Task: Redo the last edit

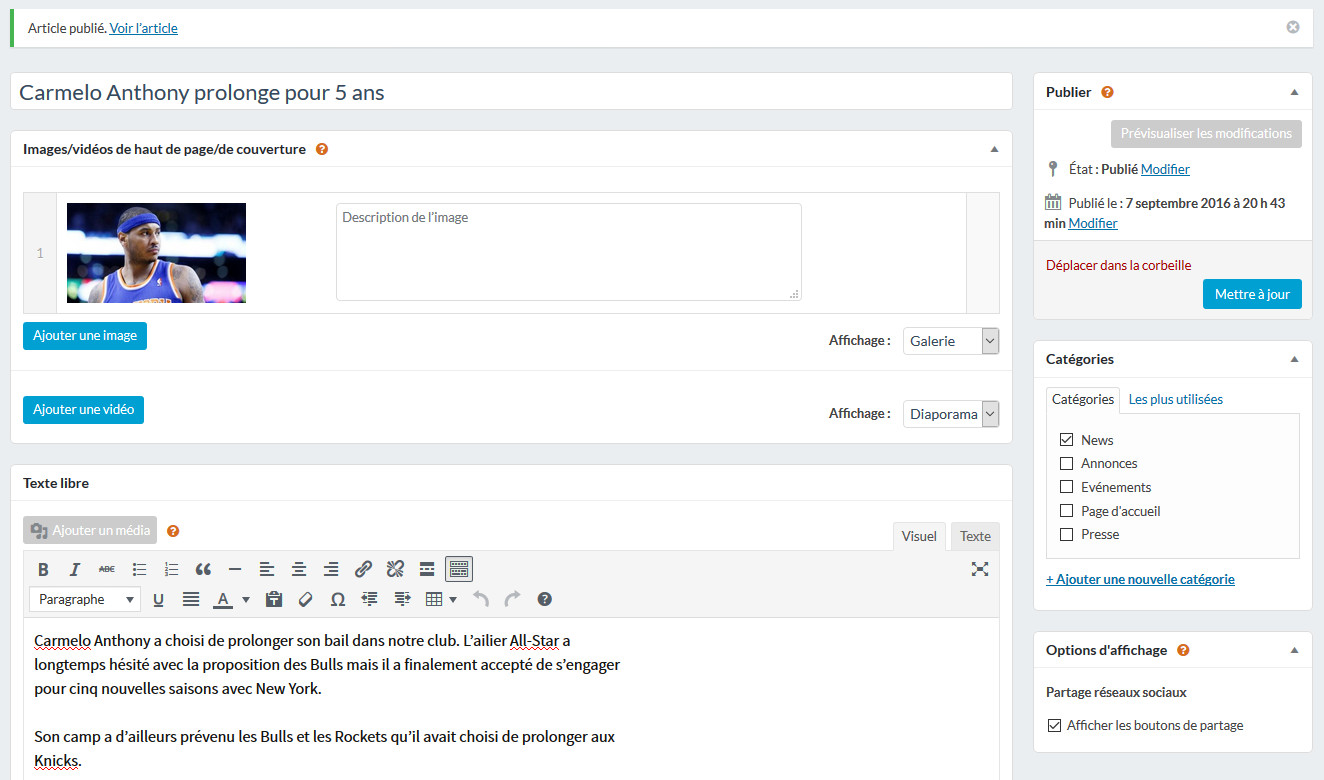Action: [x=513, y=599]
